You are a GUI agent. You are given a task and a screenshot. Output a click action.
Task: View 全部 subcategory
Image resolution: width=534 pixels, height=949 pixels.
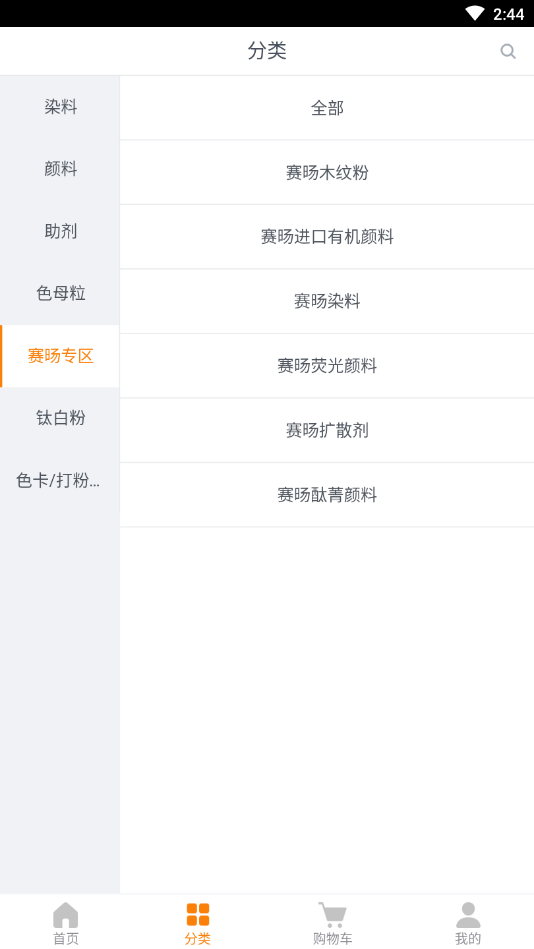click(x=327, y=108)
